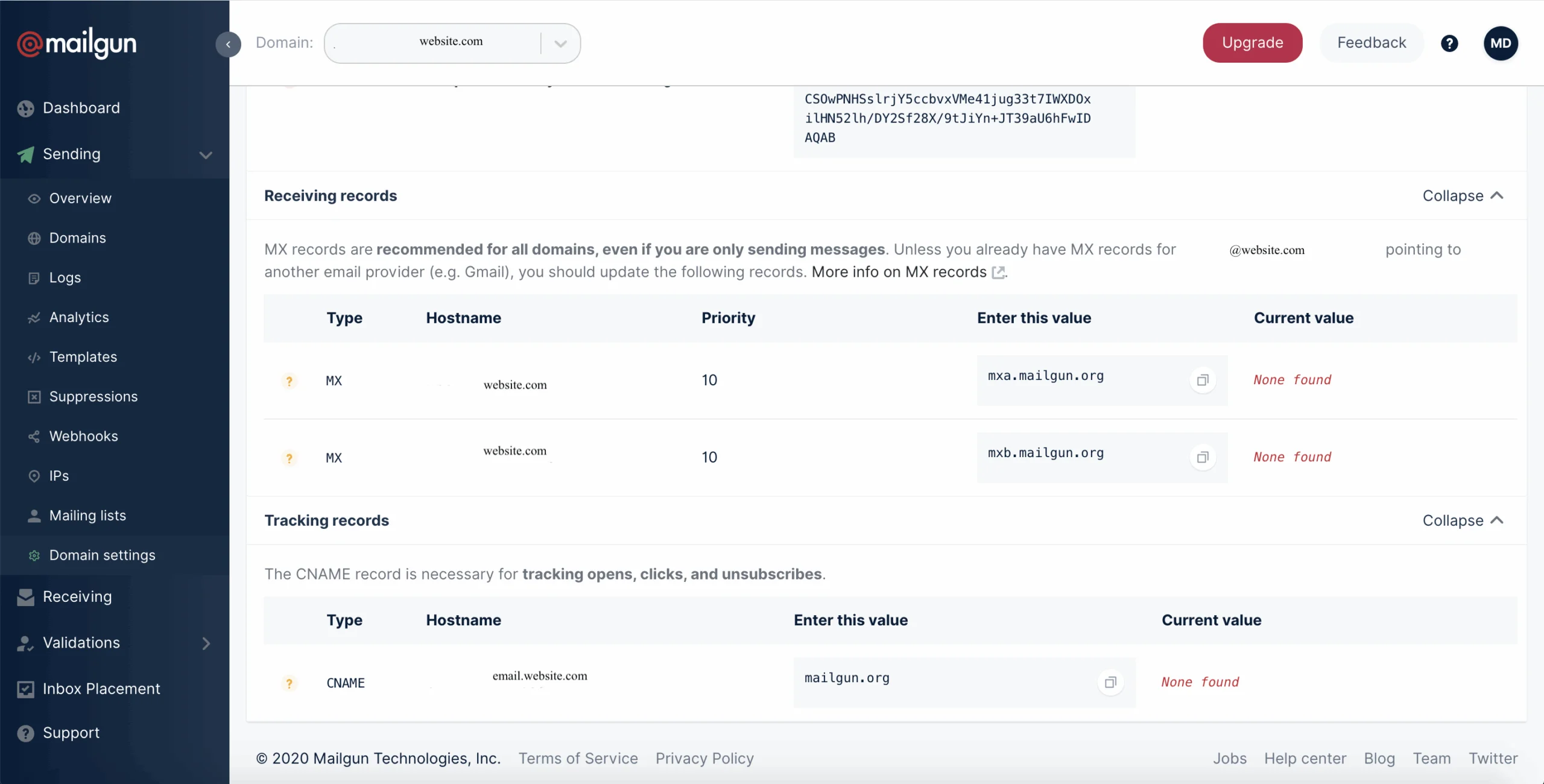Click status icon for mxb MX record

pyautogui.click(x=289, y=458)
